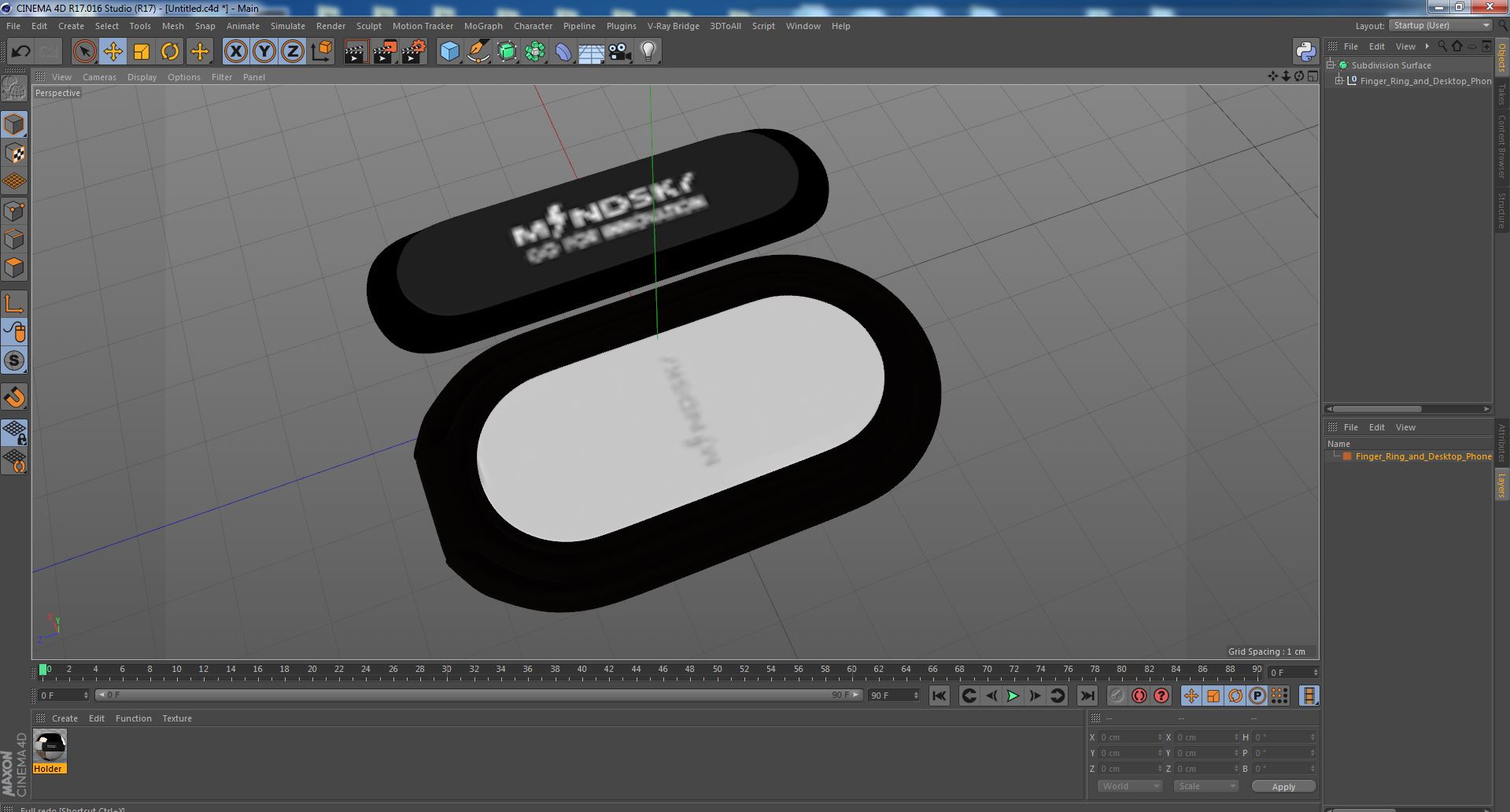Click the Holder material thumbnail

pyautogui.click(x=50, y=745)
